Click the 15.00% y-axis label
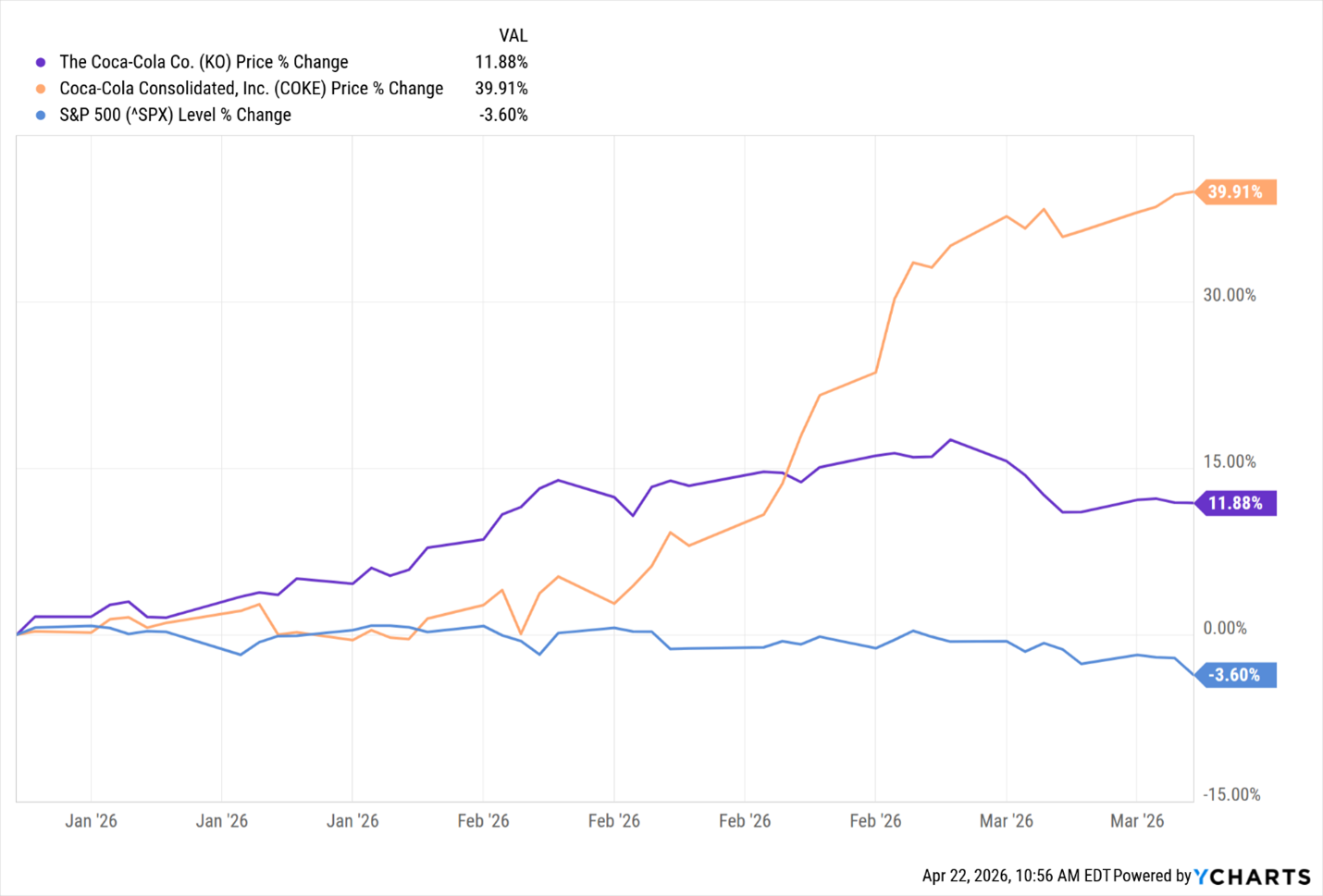This screenshot has width=1323, height=896. coord(1230,461)
